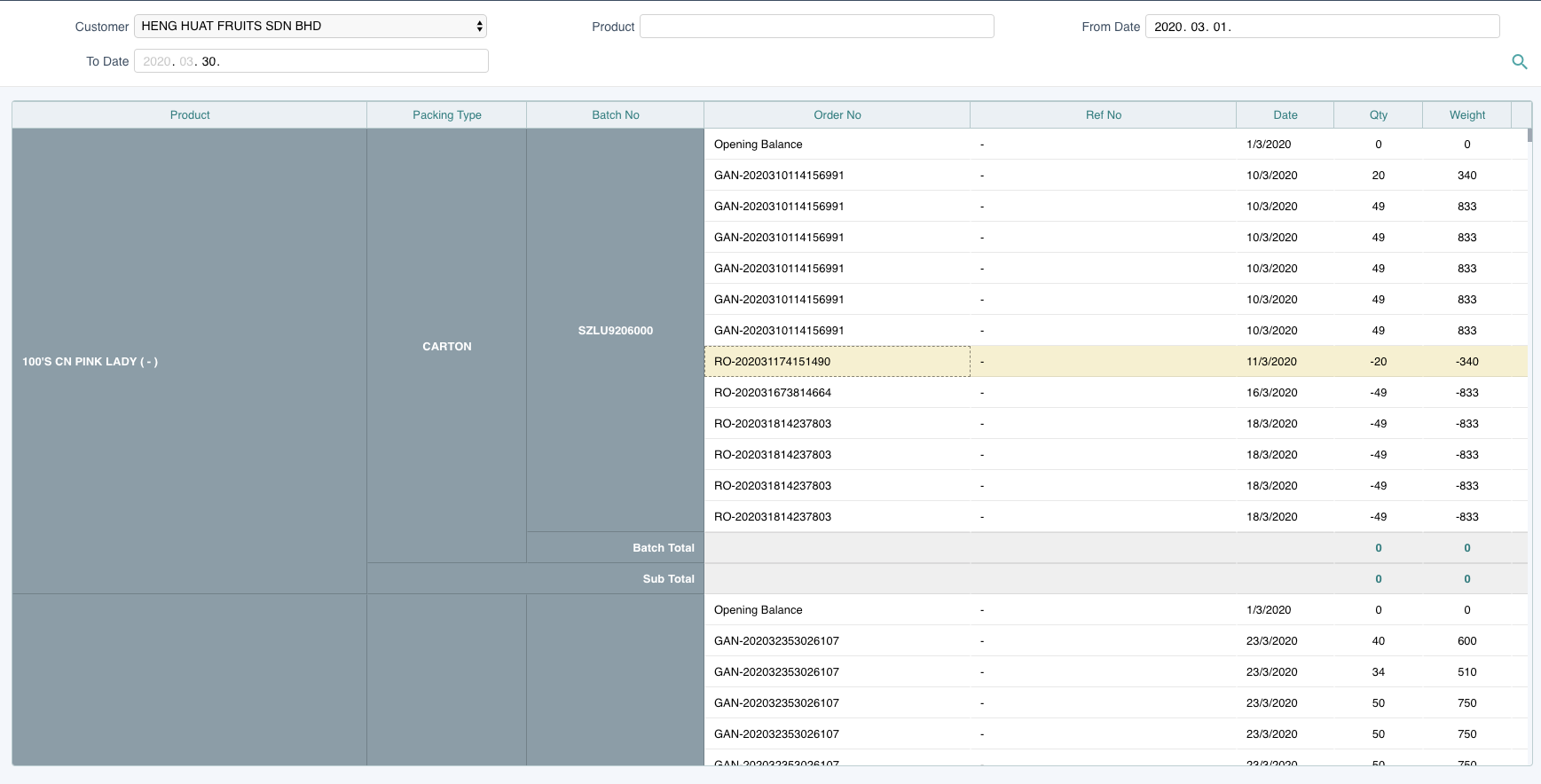
Task: Click qty 20 in first GAN row
Action: click(x=1379, y=175)
